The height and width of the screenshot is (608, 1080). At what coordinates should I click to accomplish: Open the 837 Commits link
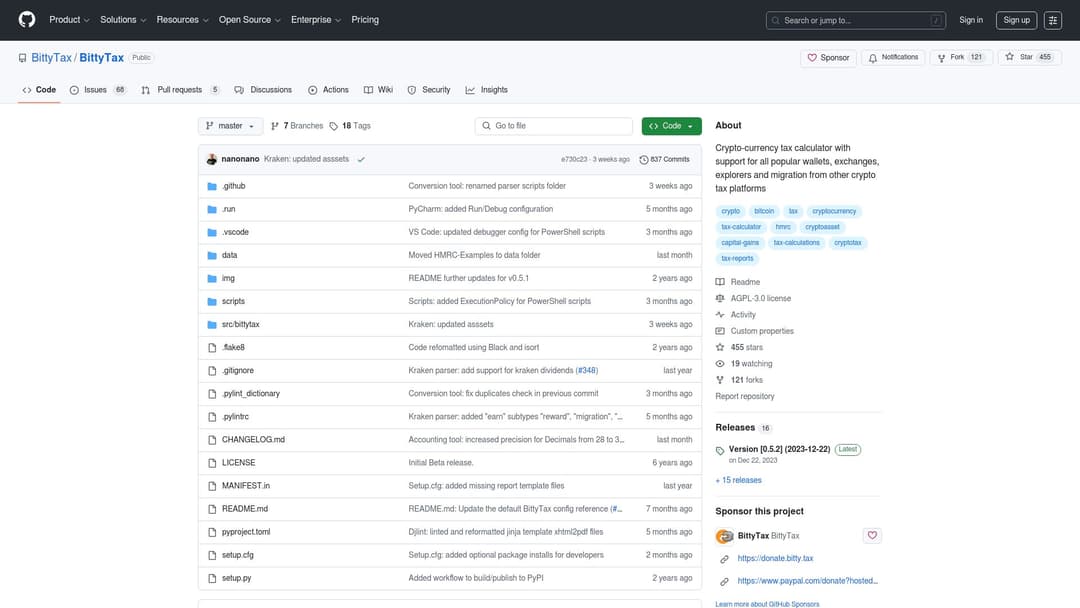tap(665, 160)
